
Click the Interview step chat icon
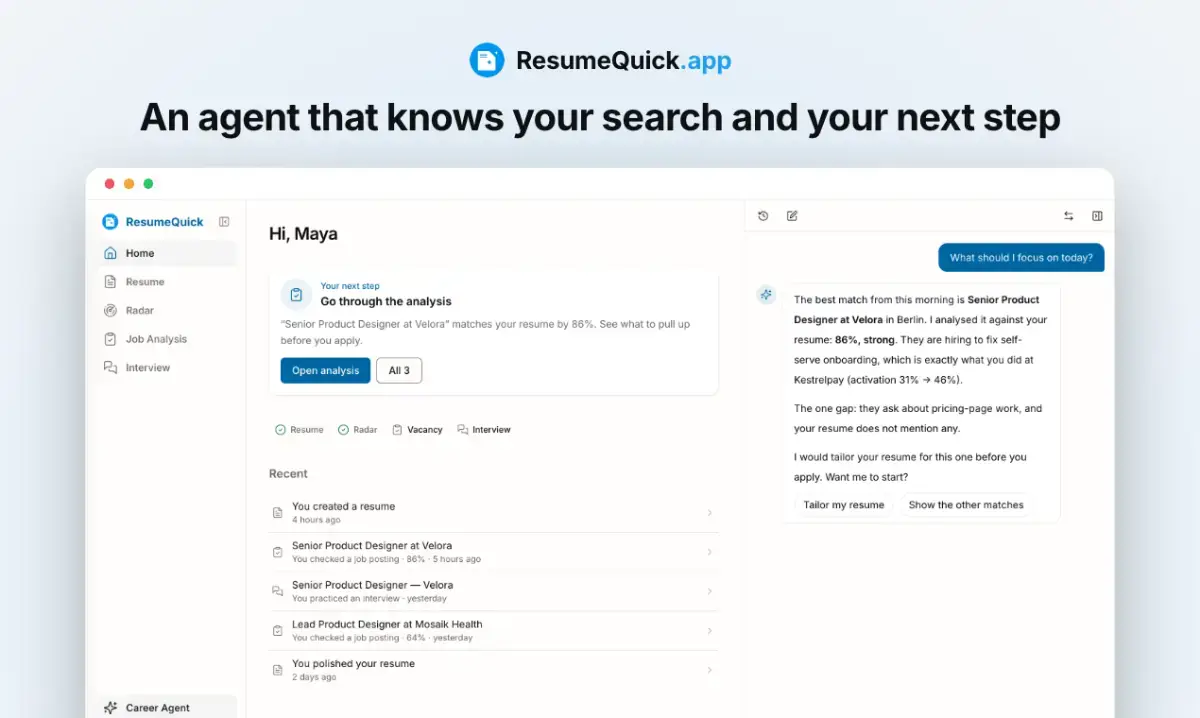pos(462,430)
